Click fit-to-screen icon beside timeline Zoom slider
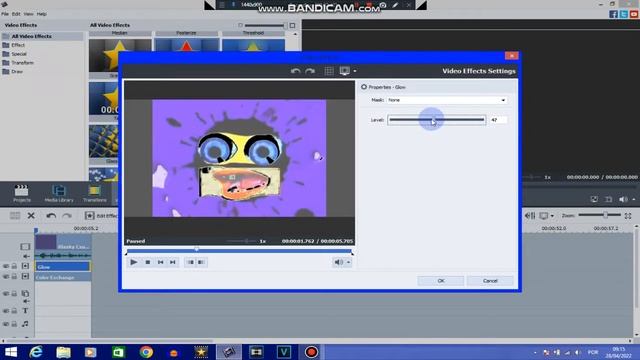The width and height of the screenshot is (640, 360). coord(628,216)
